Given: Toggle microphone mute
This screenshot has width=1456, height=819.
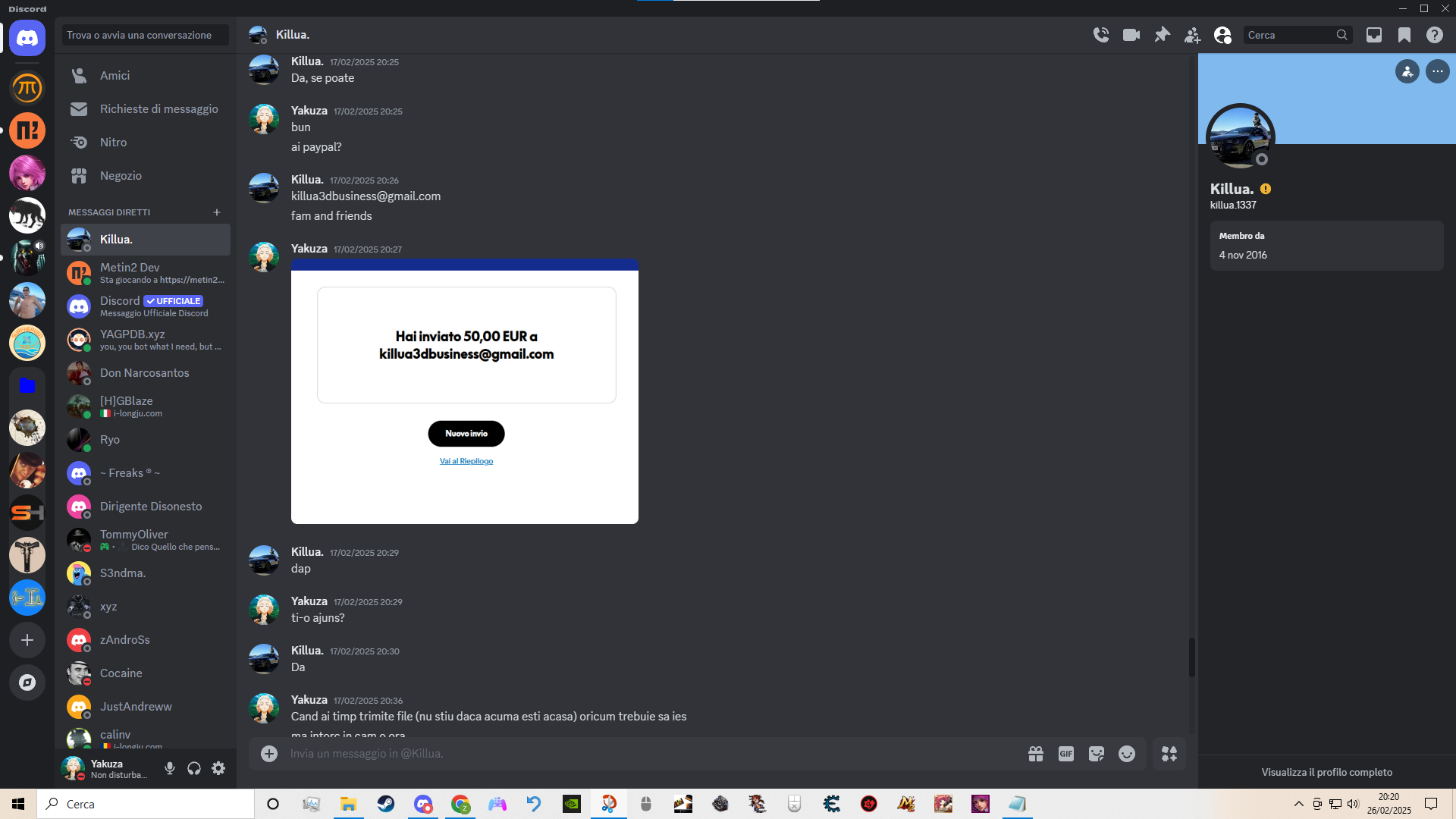Looking at the screenshot, I should (170, 768).
